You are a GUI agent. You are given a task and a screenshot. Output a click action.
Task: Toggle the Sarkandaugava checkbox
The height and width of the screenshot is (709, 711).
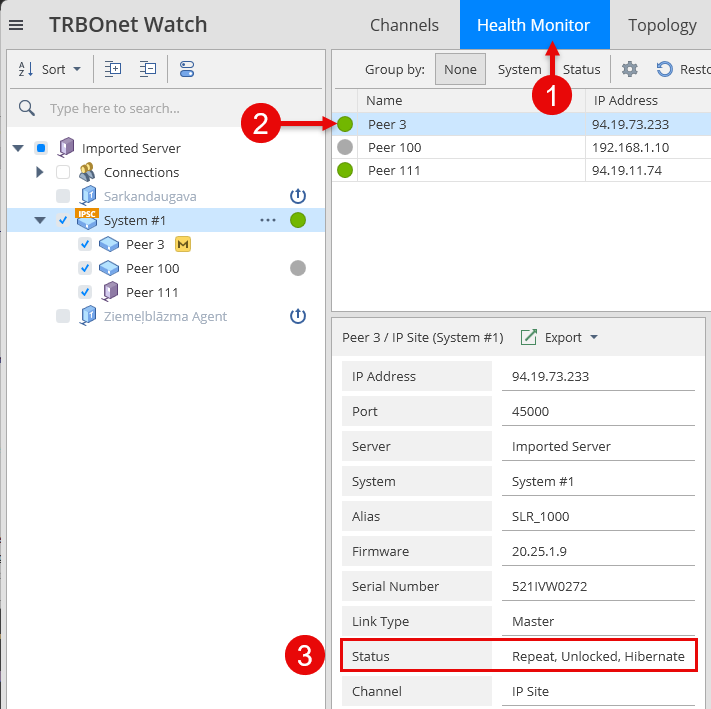click(x=63, y=196)
